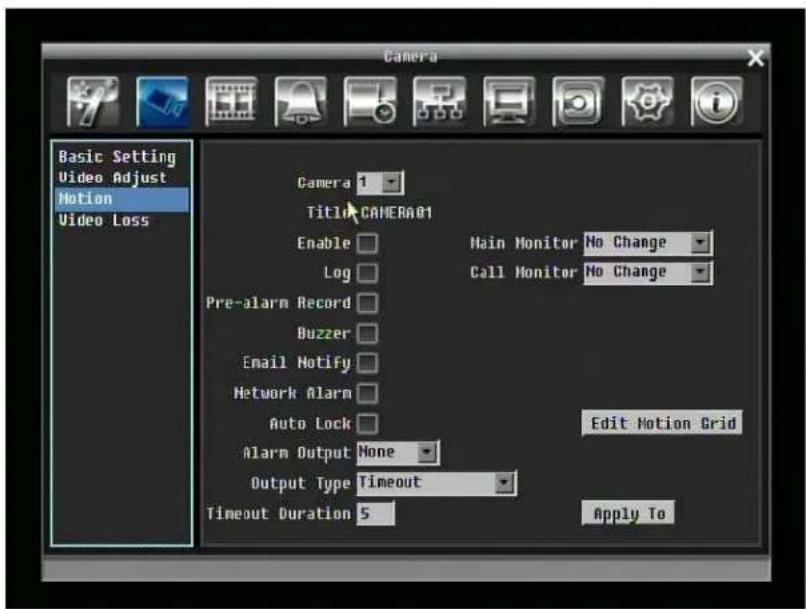Image resolution: width=806 pixels, height=609 pixels.
Task: Open the Display monitor icon
Action: pos(509,101)
